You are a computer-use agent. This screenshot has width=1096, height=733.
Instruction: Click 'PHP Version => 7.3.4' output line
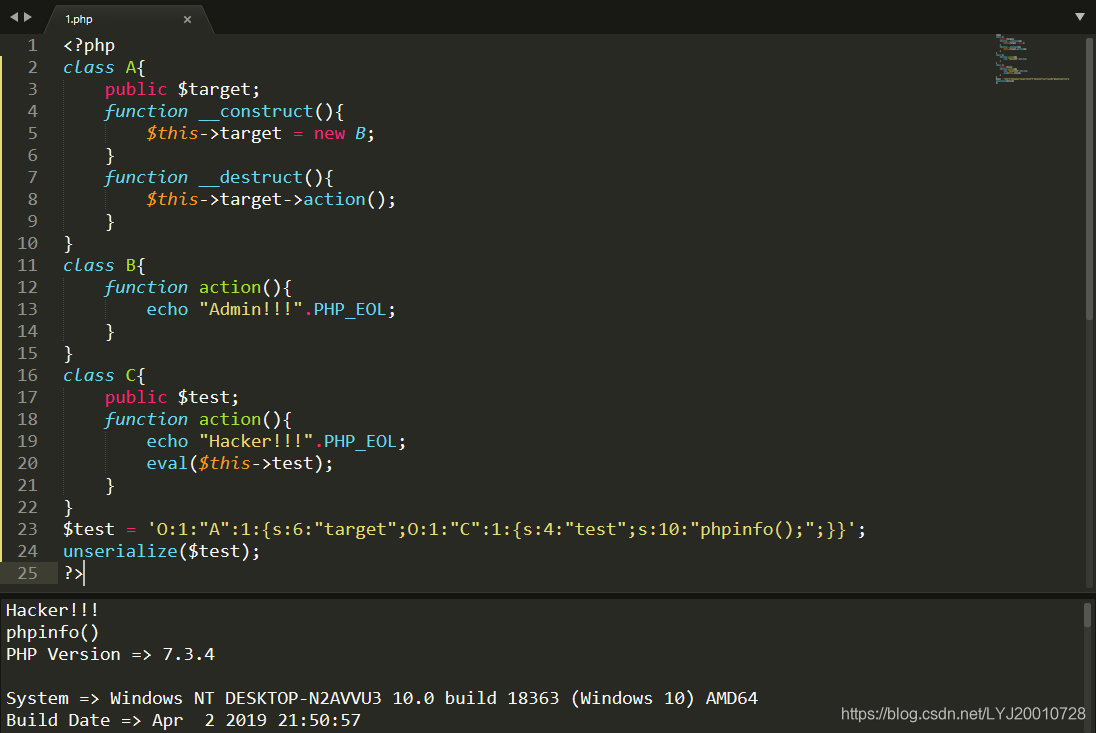tap(110, 655)
